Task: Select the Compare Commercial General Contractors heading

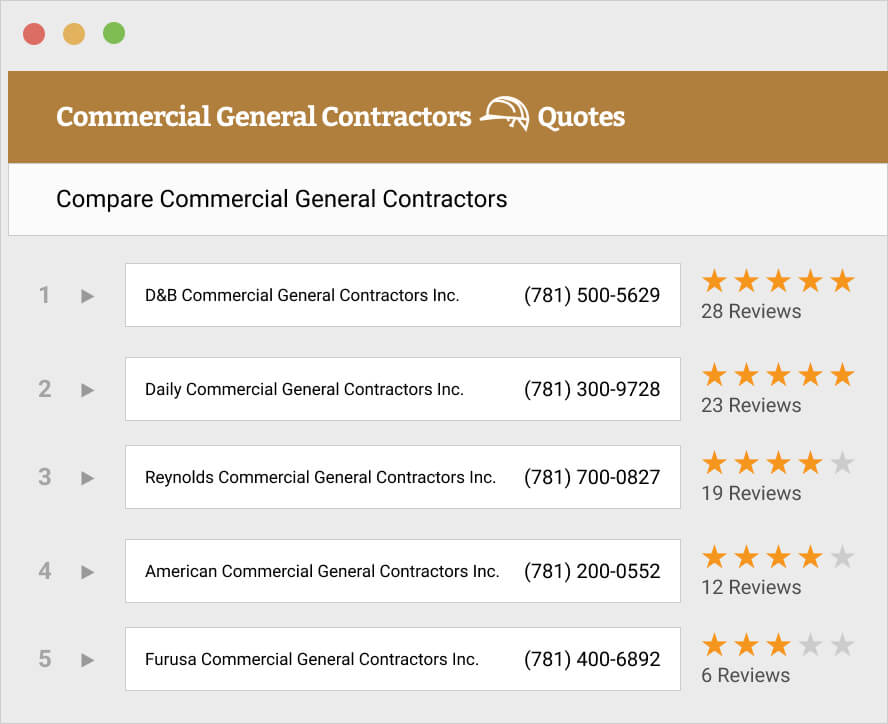Action: point(283,199)
